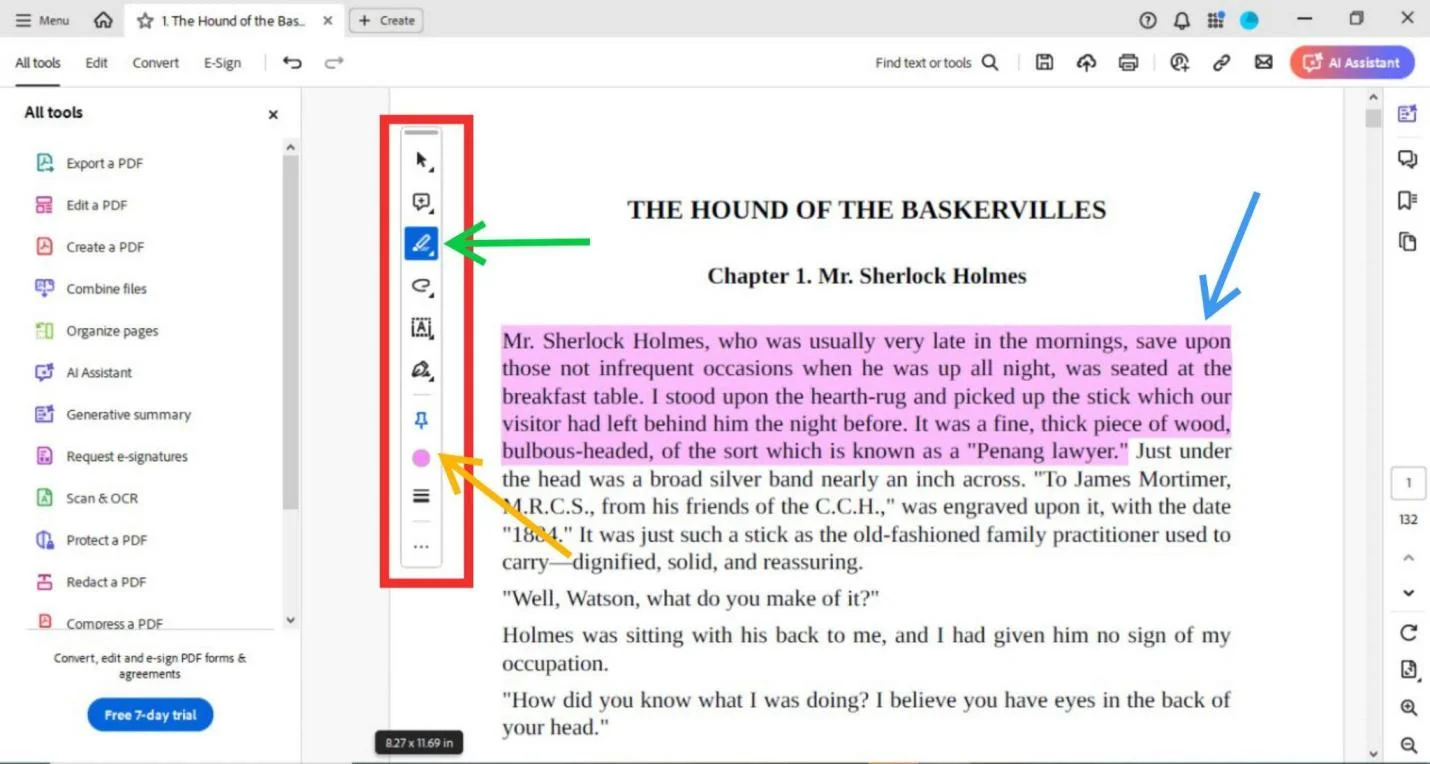The width and height of the screenshot is (1430, 764).
Task: Select the arrow selection tool
Action: [422, 160]
